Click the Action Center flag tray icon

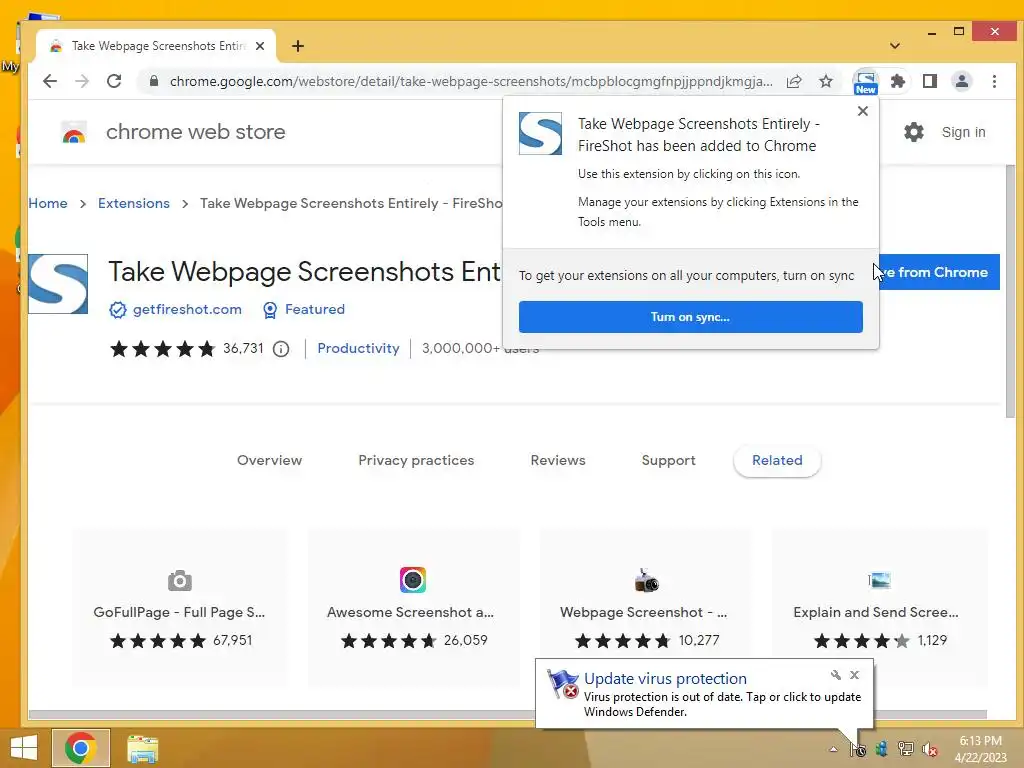coord(858,749)
